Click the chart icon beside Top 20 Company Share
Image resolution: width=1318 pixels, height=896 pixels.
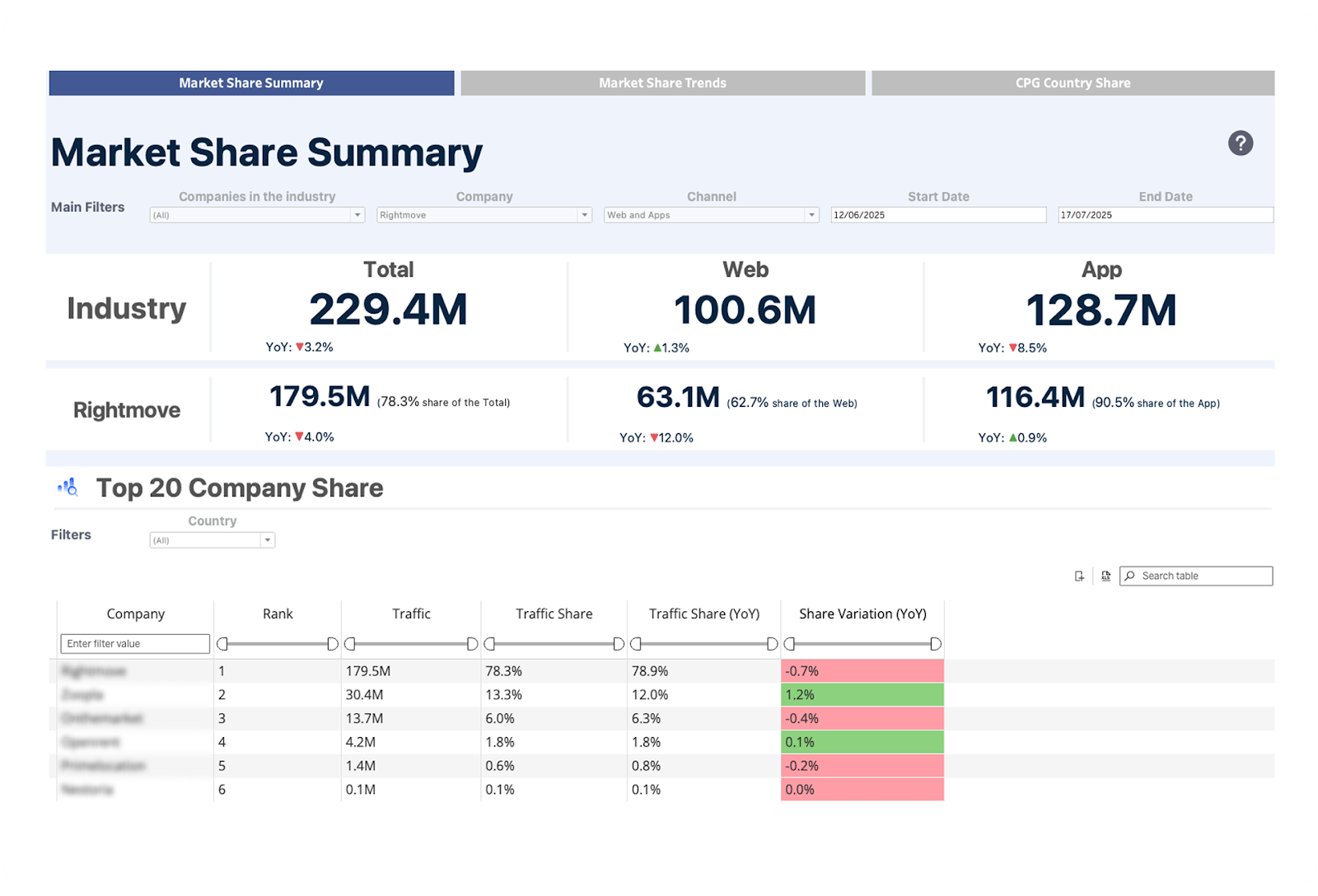[x=68, y=488]
